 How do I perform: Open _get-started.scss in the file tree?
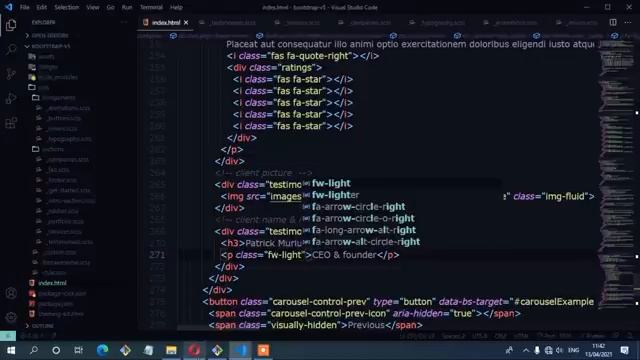68,191
